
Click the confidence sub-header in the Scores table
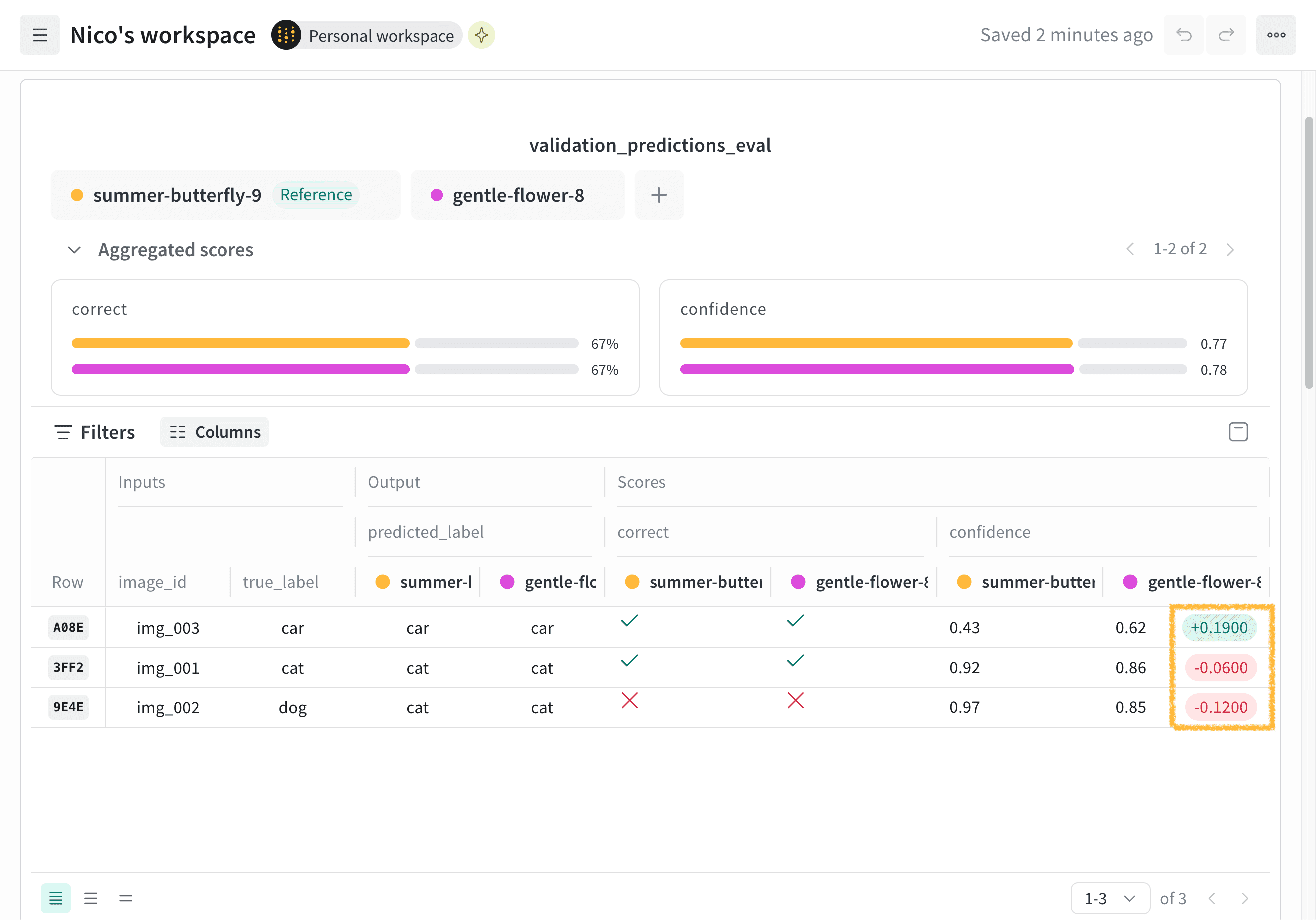[x=990, y=532]
